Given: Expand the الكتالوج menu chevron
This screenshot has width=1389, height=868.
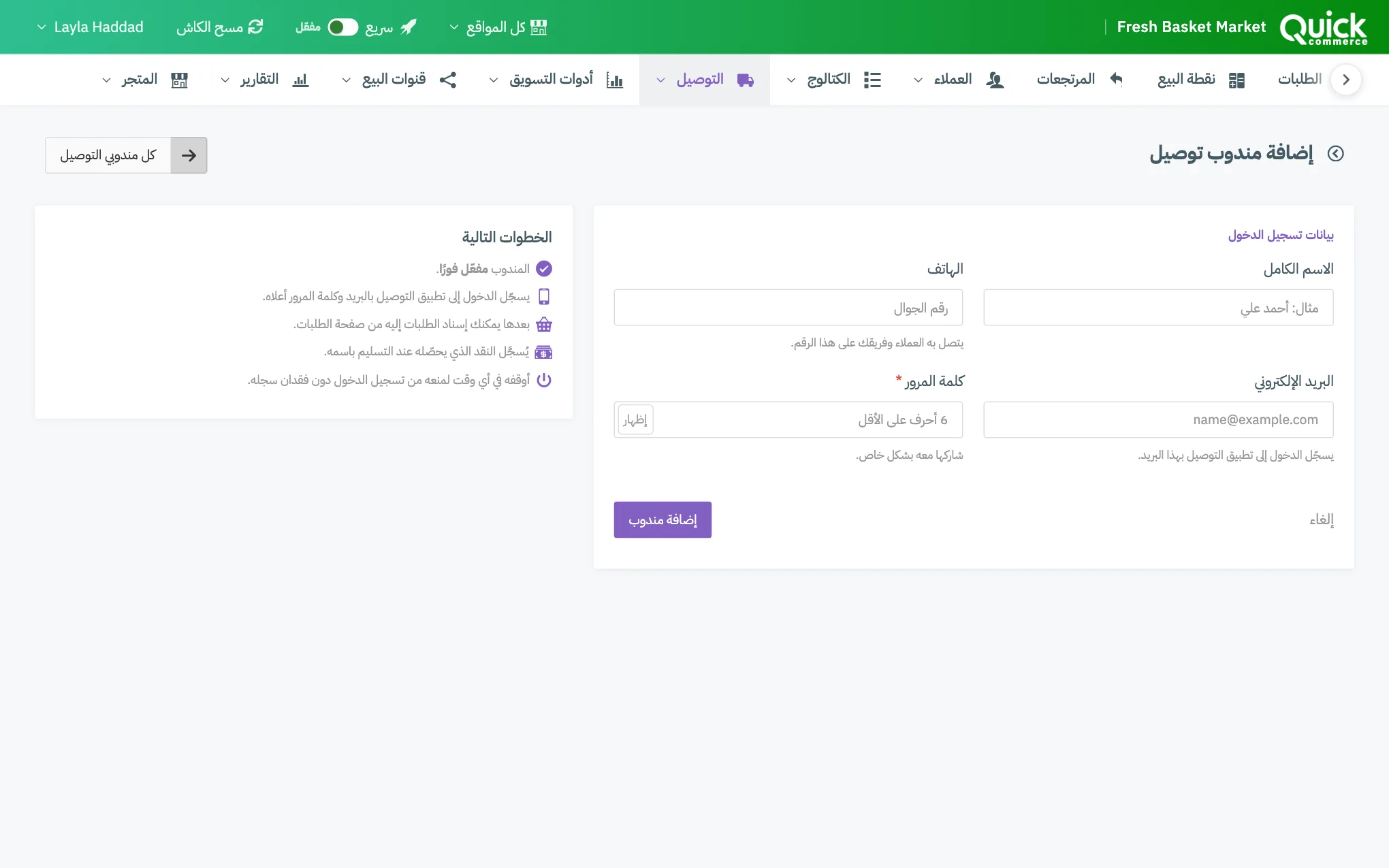Looking at the screenshot, I should [x=791, y=80].
